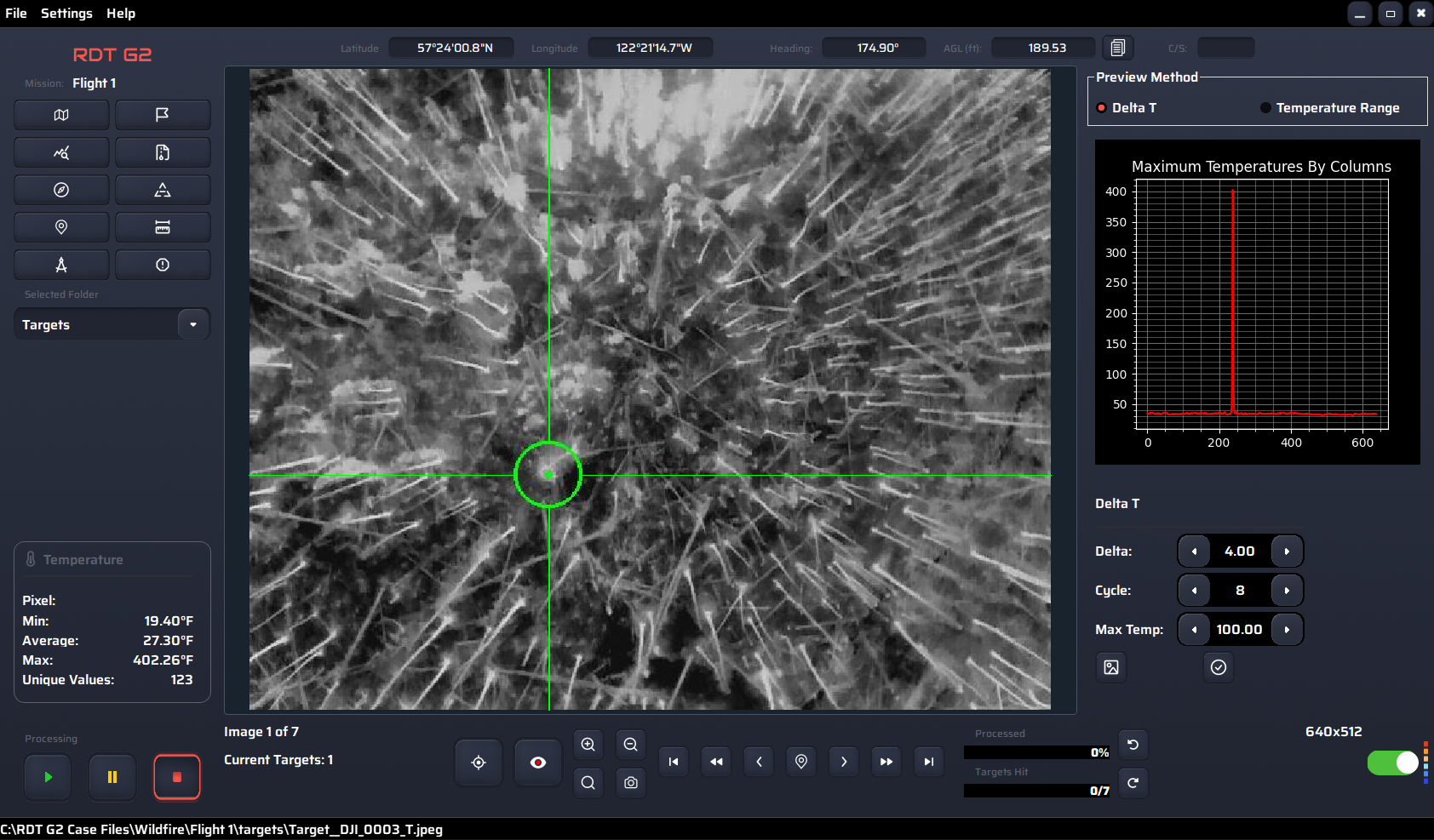Click the crosshair target locate button

point(479,763)
